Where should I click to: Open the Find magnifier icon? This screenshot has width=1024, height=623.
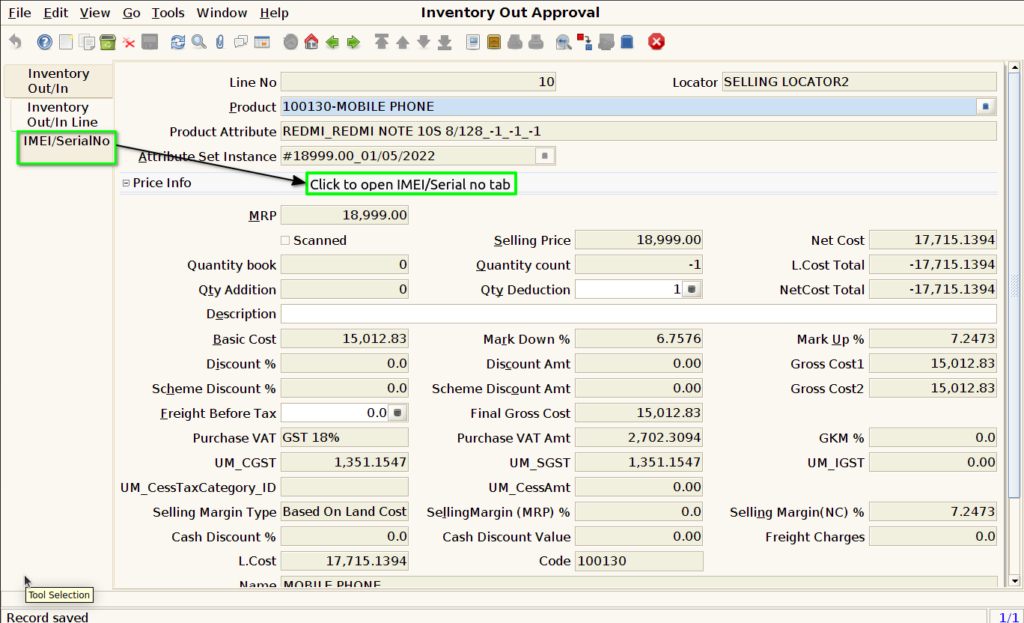(199, 42)
